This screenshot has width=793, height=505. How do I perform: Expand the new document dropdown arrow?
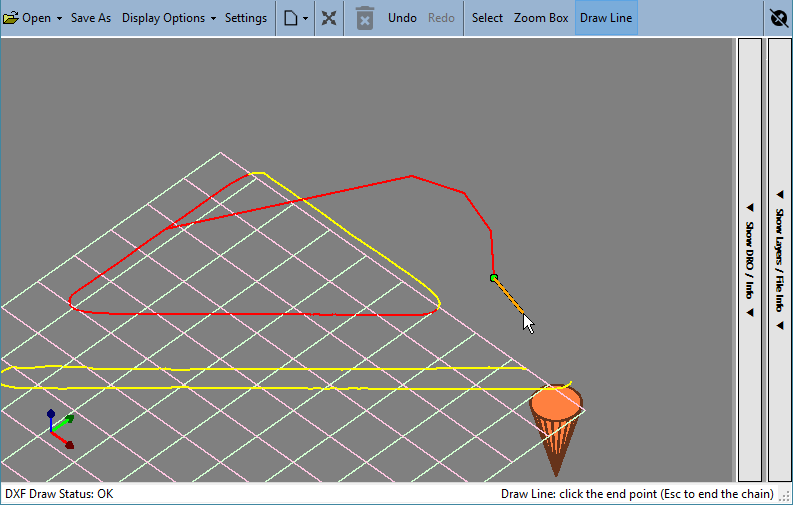pos(305,19)
